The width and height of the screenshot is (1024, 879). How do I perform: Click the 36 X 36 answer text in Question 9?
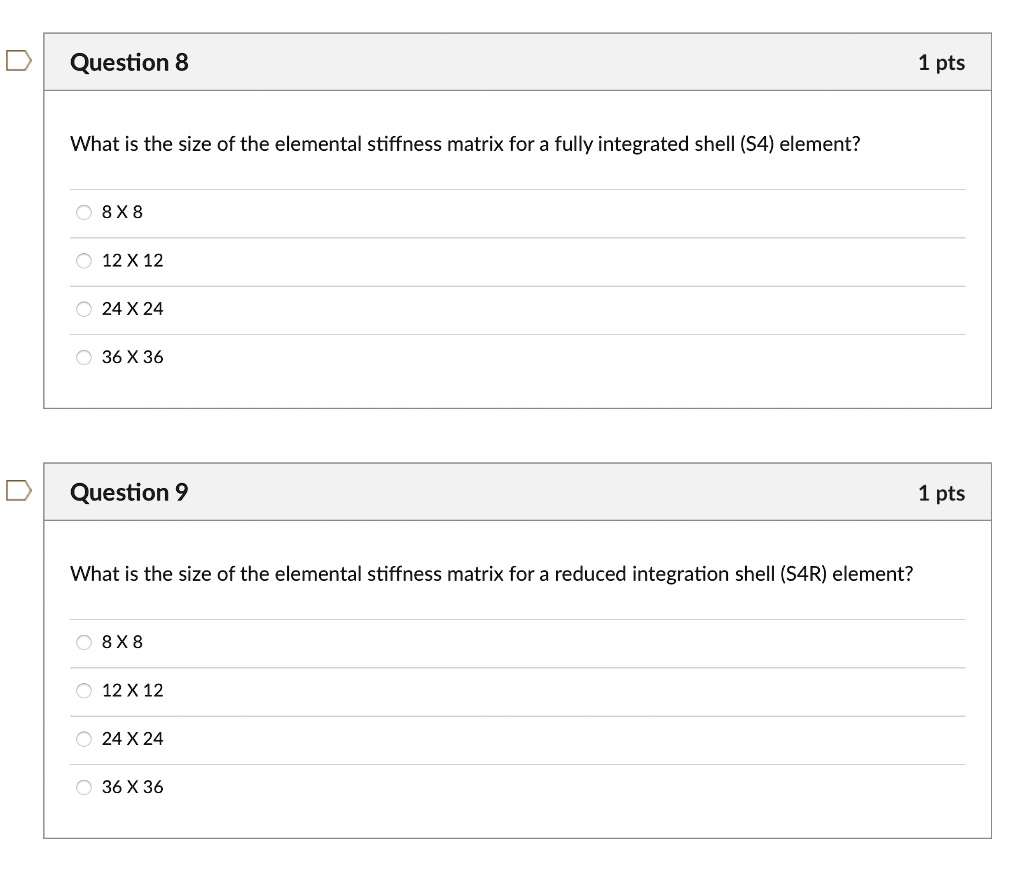coord(132,787)
